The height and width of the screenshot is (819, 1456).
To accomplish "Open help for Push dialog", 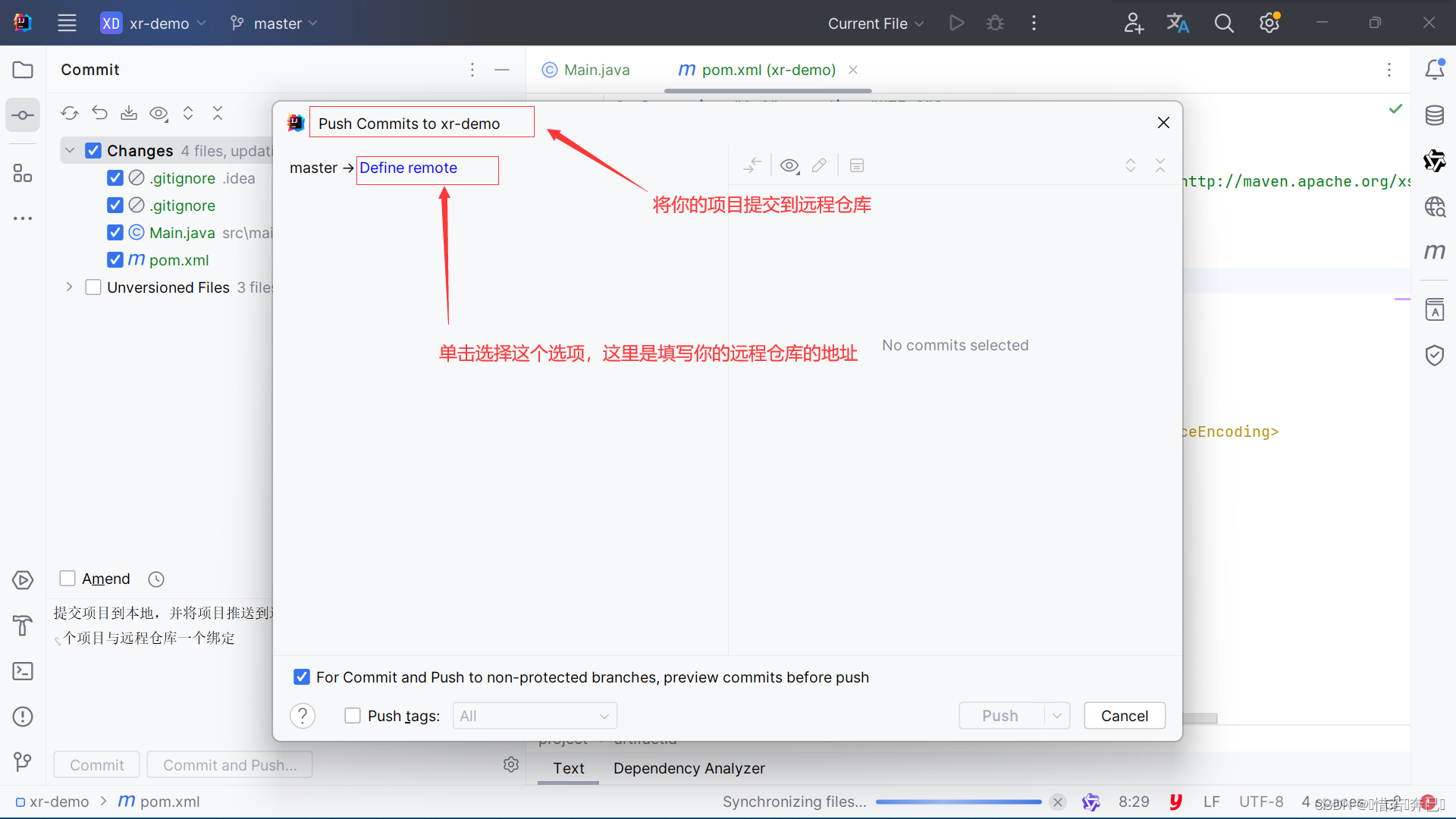I will tap(303, 716).
